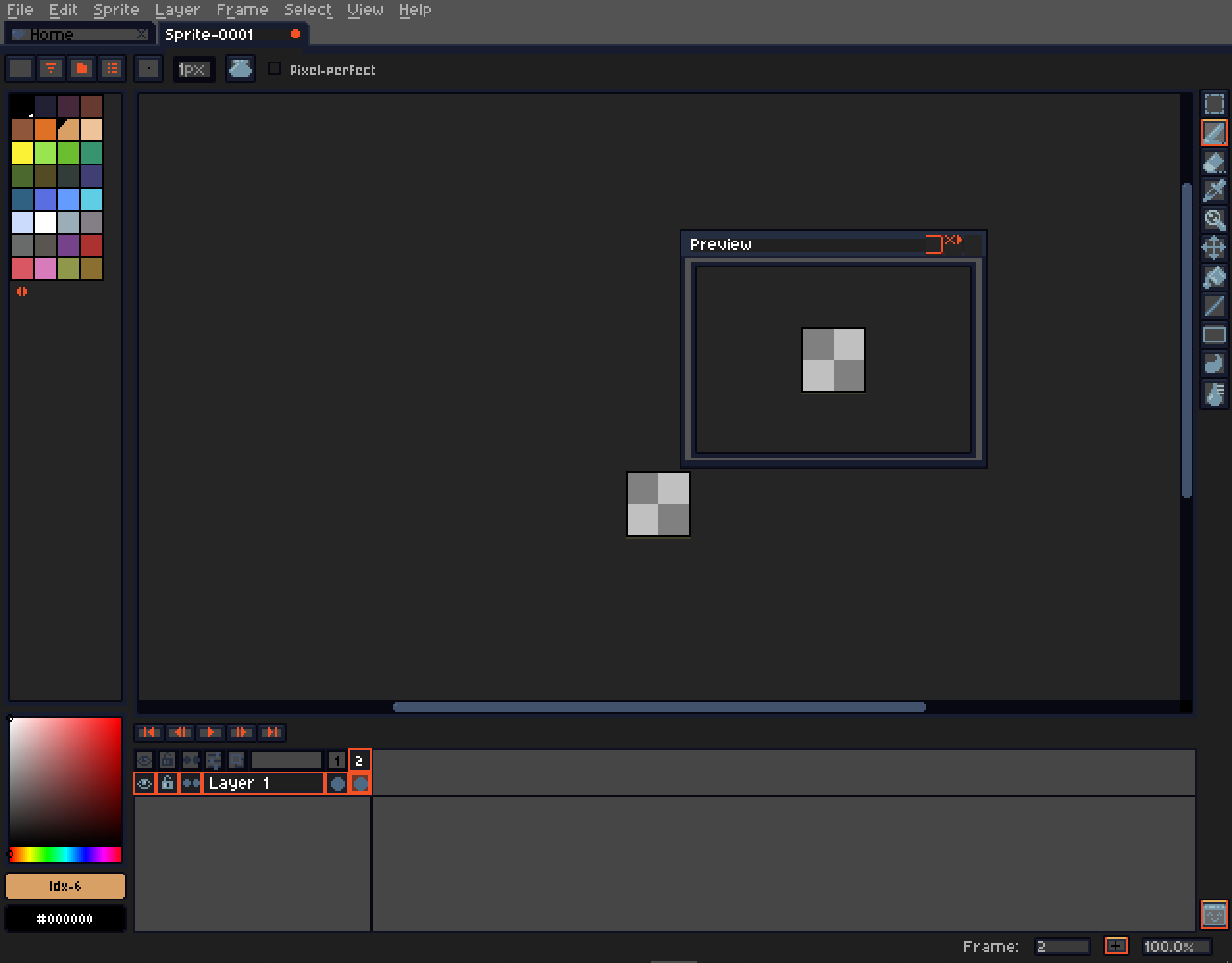Select the Zoom tool
This screenshot has height=963, width=1232.
[1214, 219]
